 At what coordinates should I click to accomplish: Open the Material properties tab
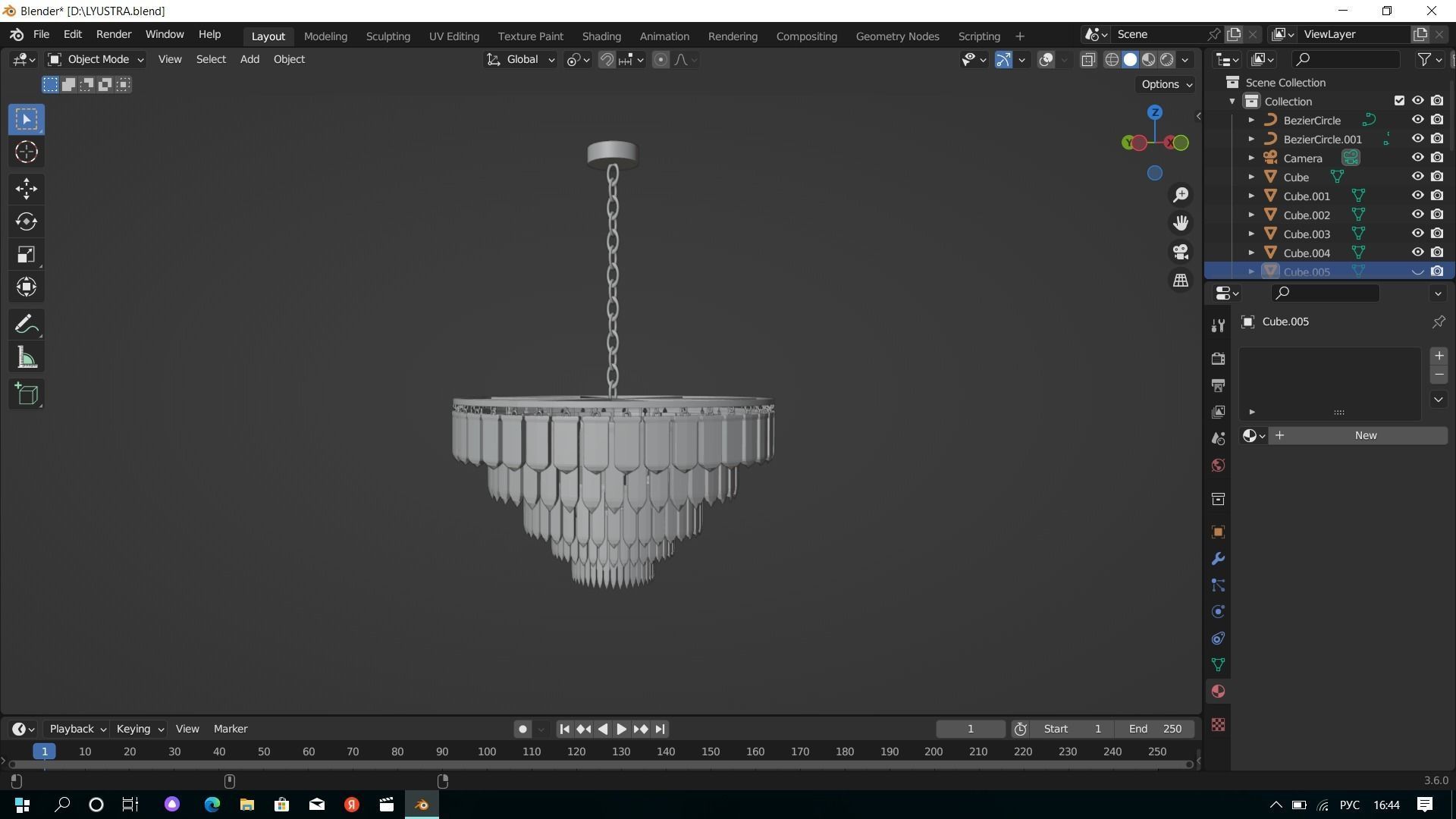(x=1218, y=692)
